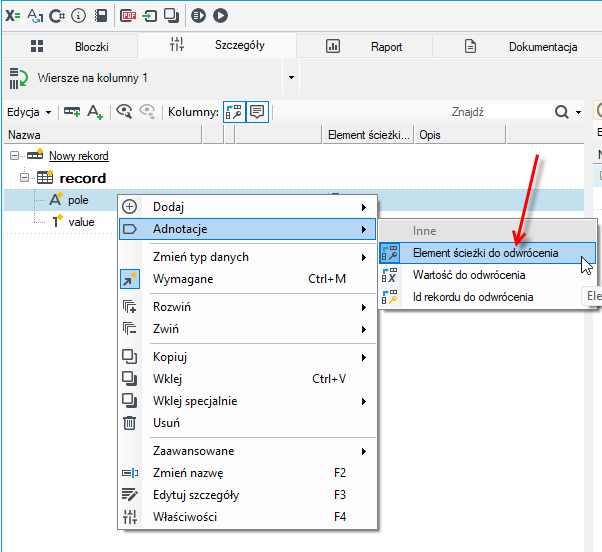Click the A1 rename icon in top toolbar
The height and width of the screenshot is (552, 602).
coord(35,16)
